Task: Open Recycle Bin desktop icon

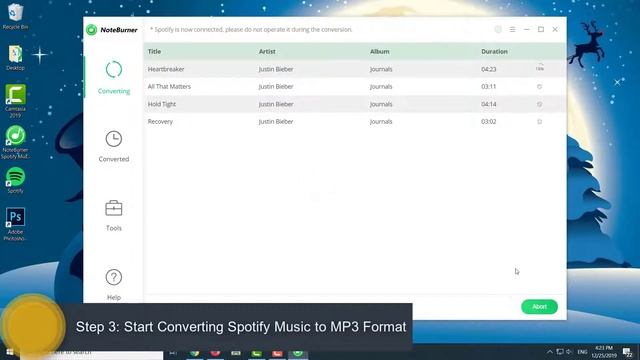Action: point(16,17)
